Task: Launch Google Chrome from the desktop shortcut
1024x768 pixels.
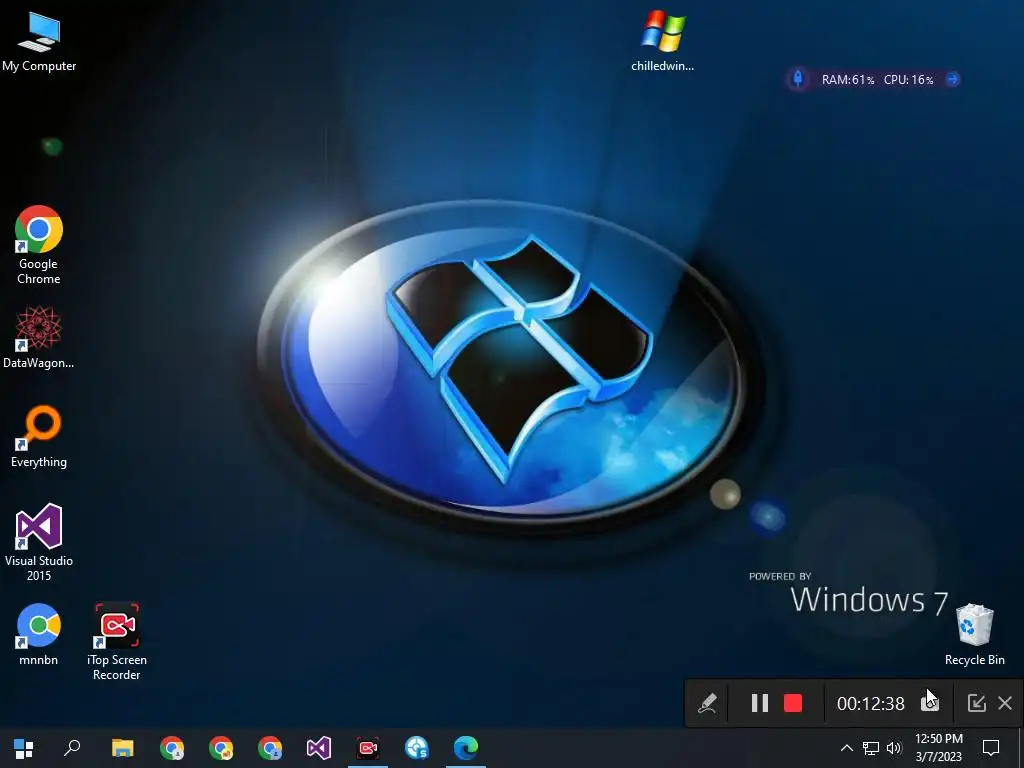Action: pos(39,245)
